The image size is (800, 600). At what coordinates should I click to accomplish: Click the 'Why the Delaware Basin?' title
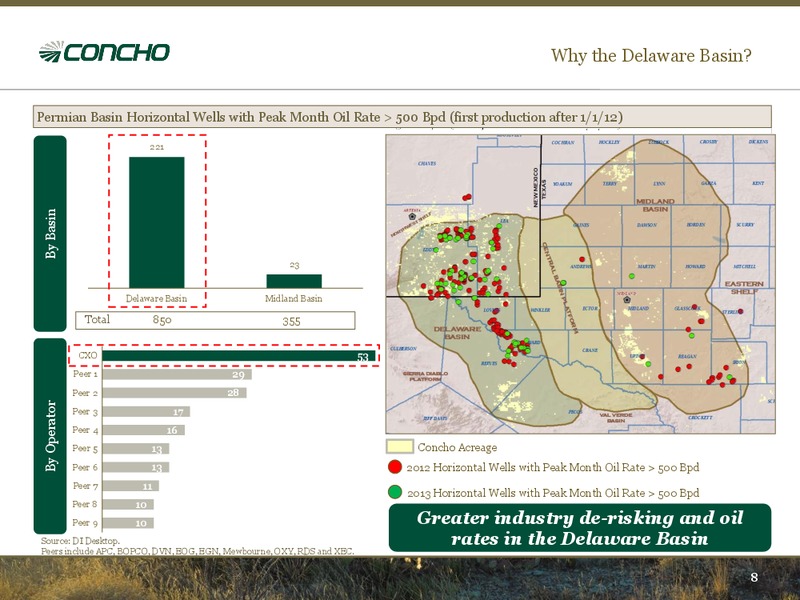pyautogui.click(x=651, y=55)
